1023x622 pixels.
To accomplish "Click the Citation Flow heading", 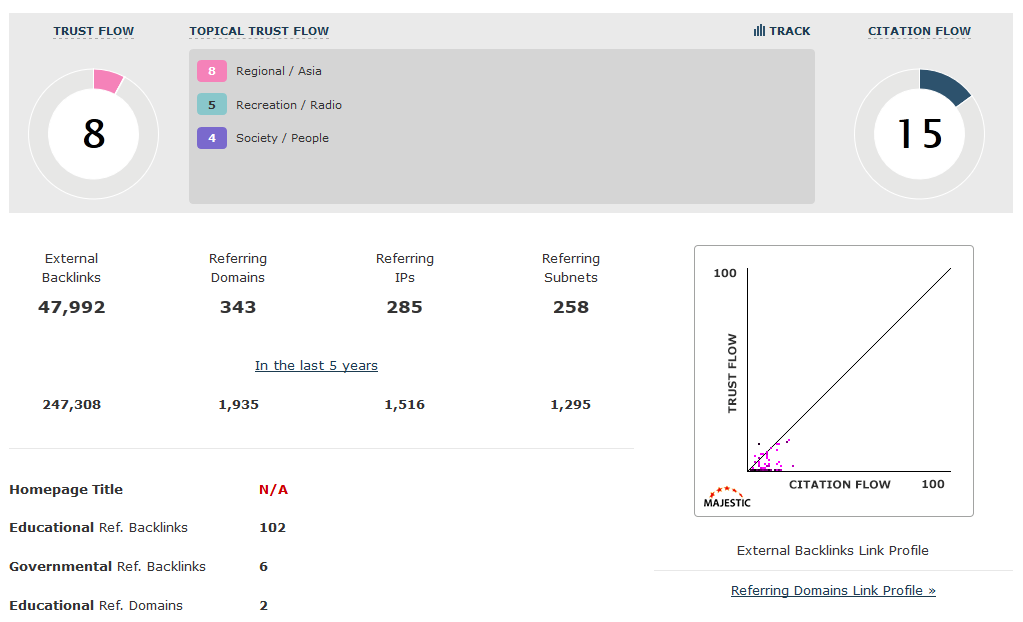I will pos(919,31).
